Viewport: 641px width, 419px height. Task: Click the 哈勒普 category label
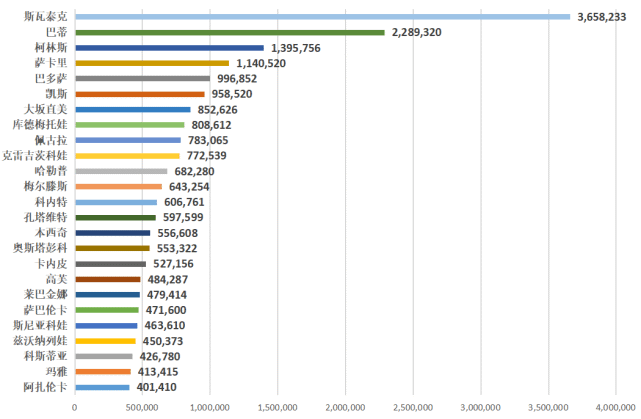tap(51, 171)
